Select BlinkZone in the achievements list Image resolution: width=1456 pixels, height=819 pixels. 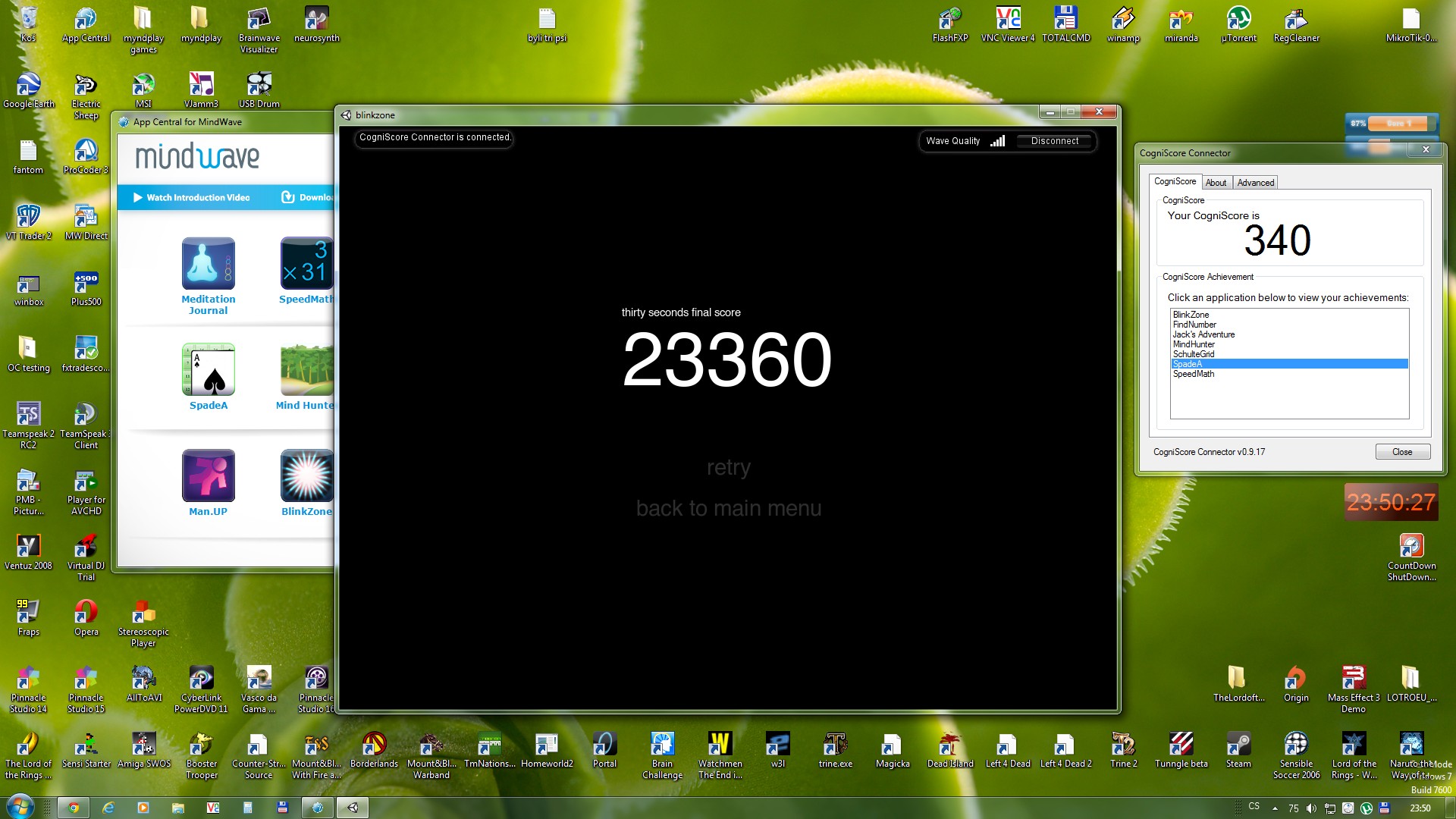pyautogui.click(x=1191, y=315)
